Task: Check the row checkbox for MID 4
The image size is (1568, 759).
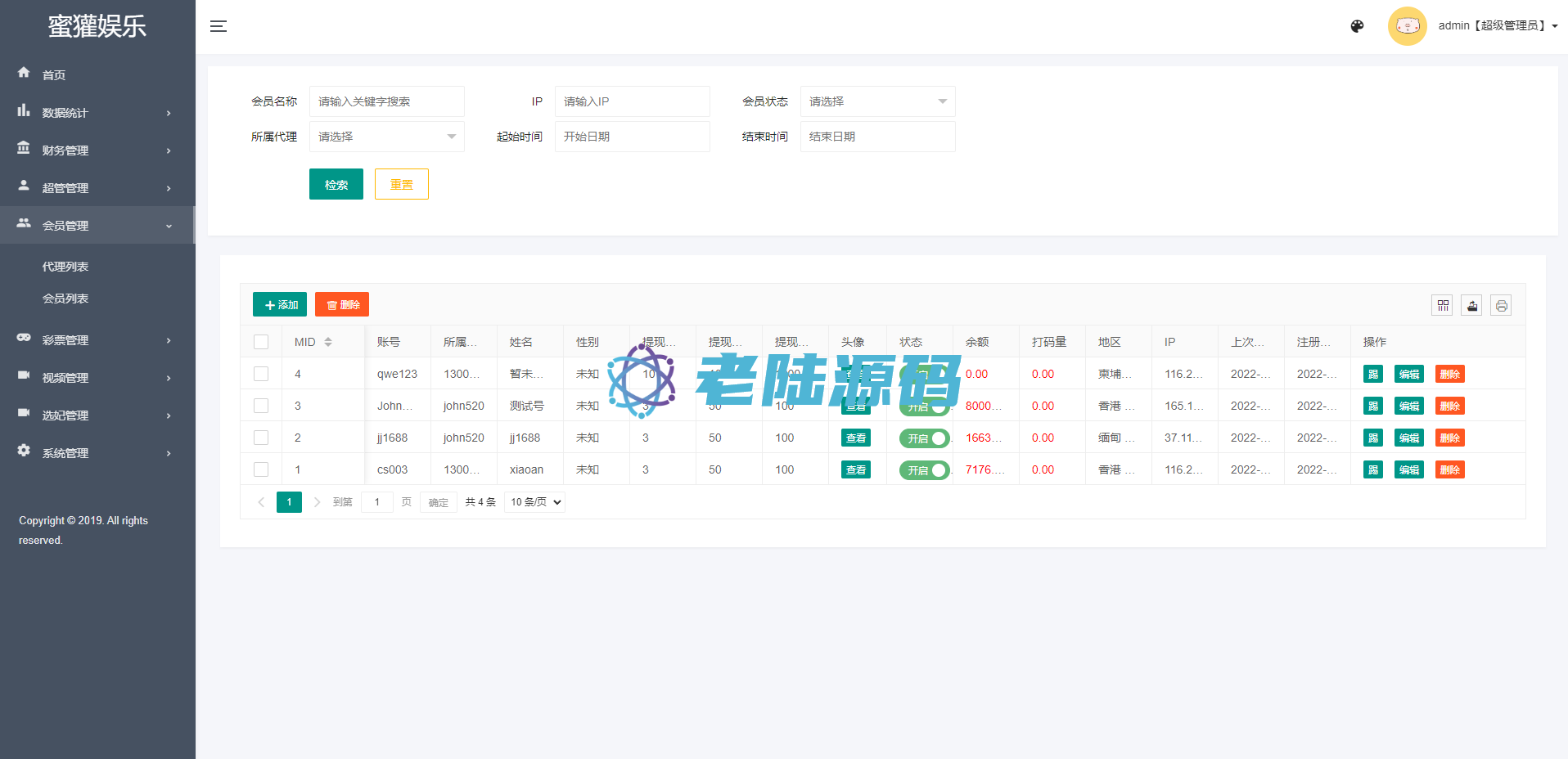Action: 261,374
